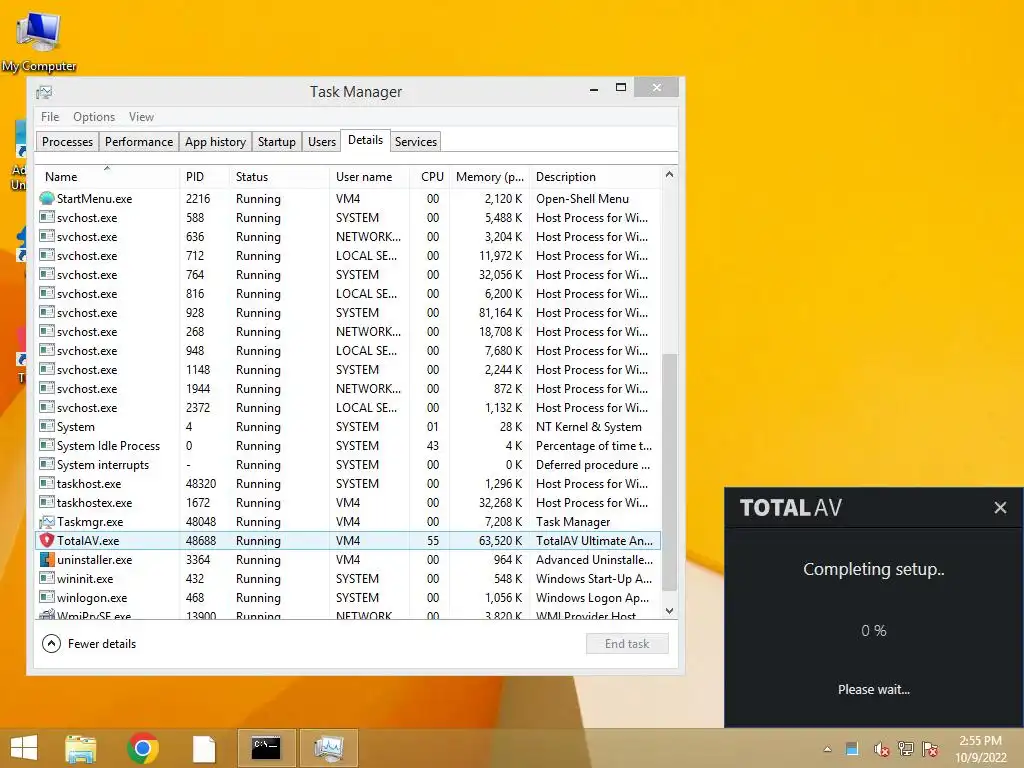Click the Taskmgr.exe process icon
Screen dimensions: 1024x768
[46, 522]
